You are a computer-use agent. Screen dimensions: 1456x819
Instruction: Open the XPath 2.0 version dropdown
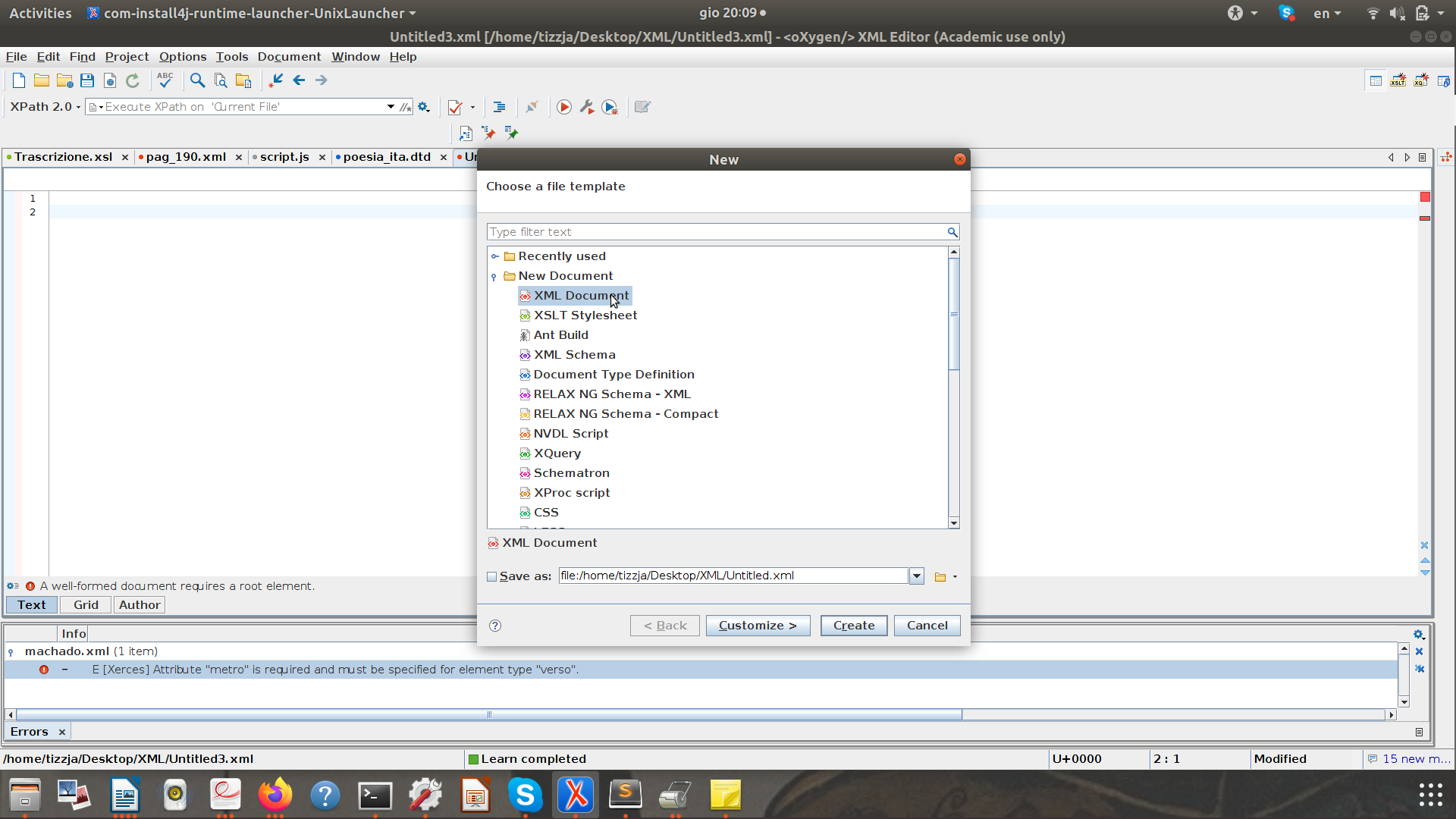click(x=45, y=107)
